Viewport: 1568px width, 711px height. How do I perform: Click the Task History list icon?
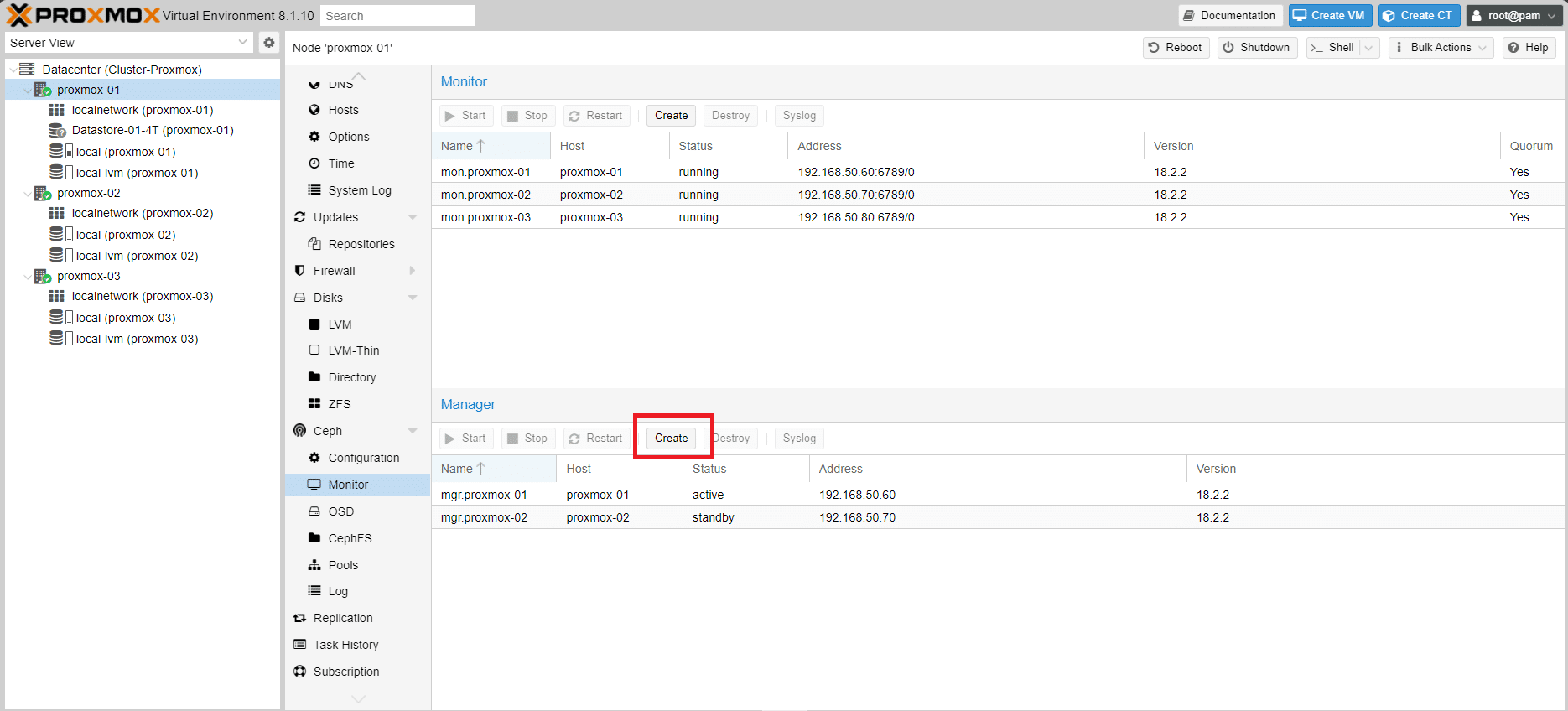tap(299, 645)
